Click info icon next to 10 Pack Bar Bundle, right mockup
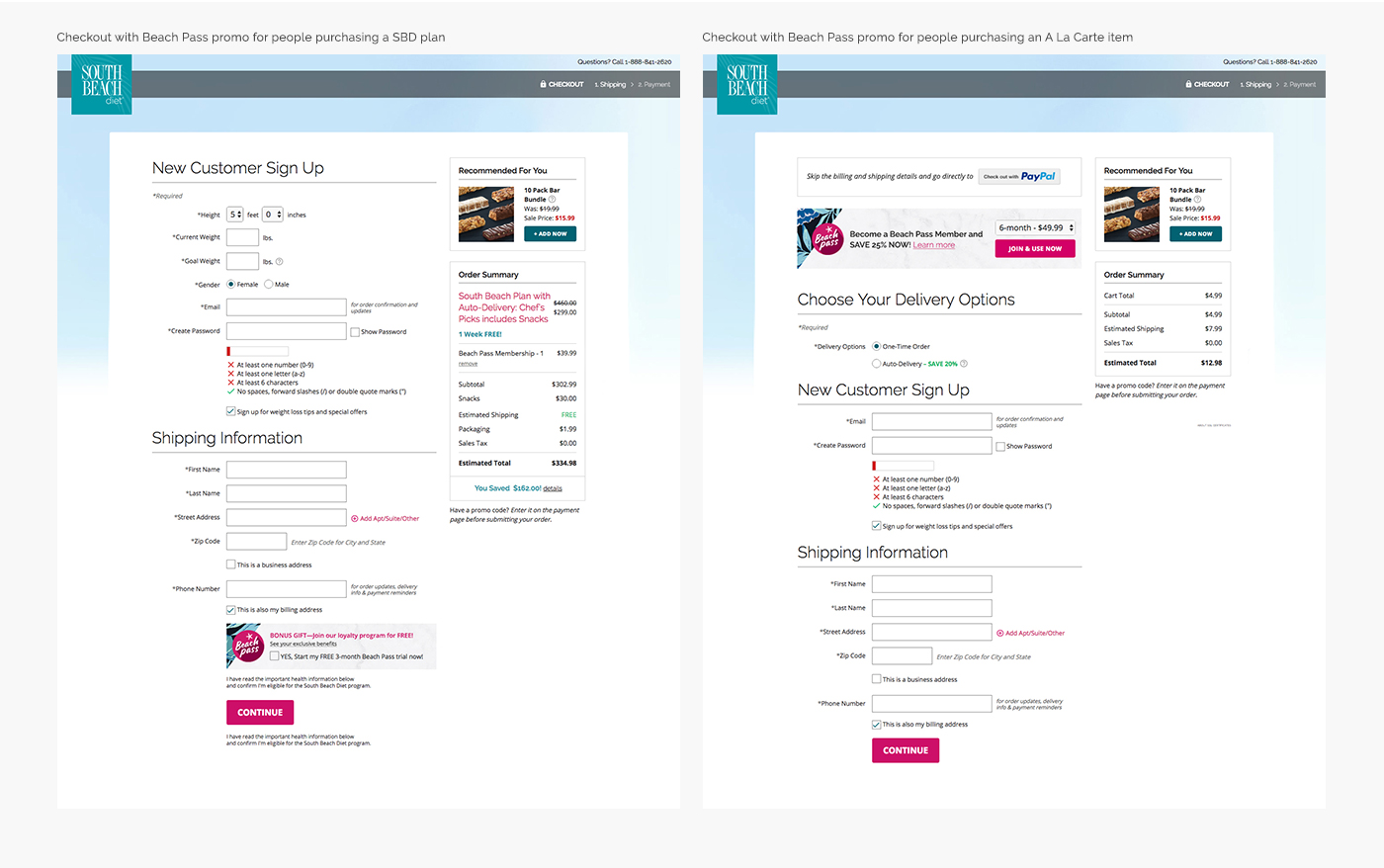The height and width of the screenshot is (868, 1384). click(x=1198, y=199)
